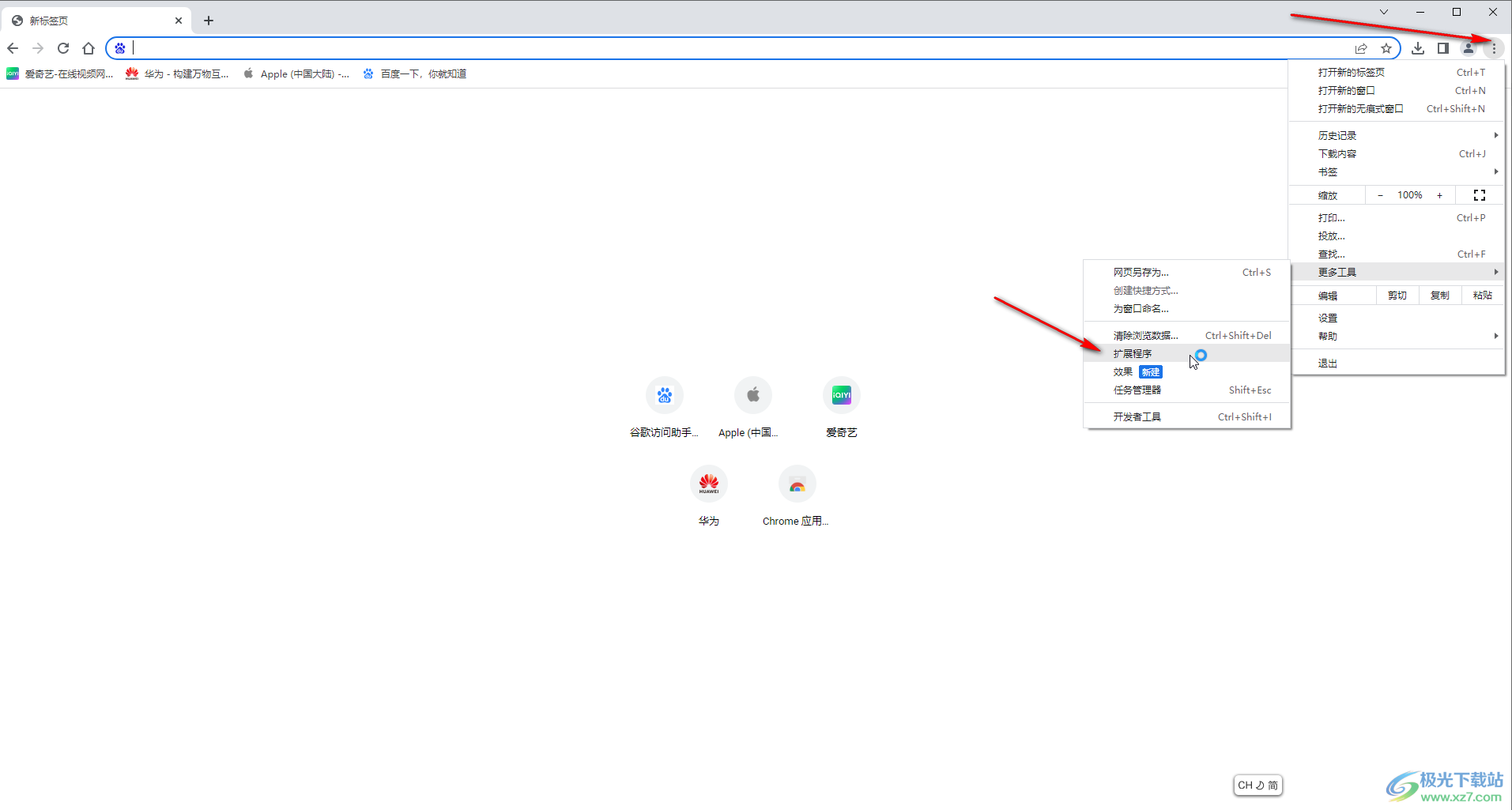This screenshot has height=810, width=1512.
Task: Click the share page icon in address bar
Action: pos(1361,48)
